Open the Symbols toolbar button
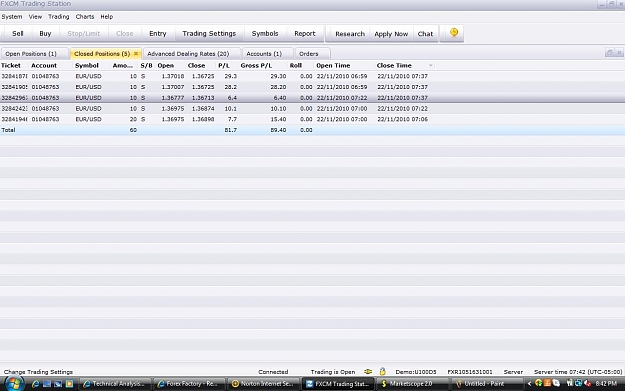Viewport: 625px width, 391px height. tap(265, 33)
